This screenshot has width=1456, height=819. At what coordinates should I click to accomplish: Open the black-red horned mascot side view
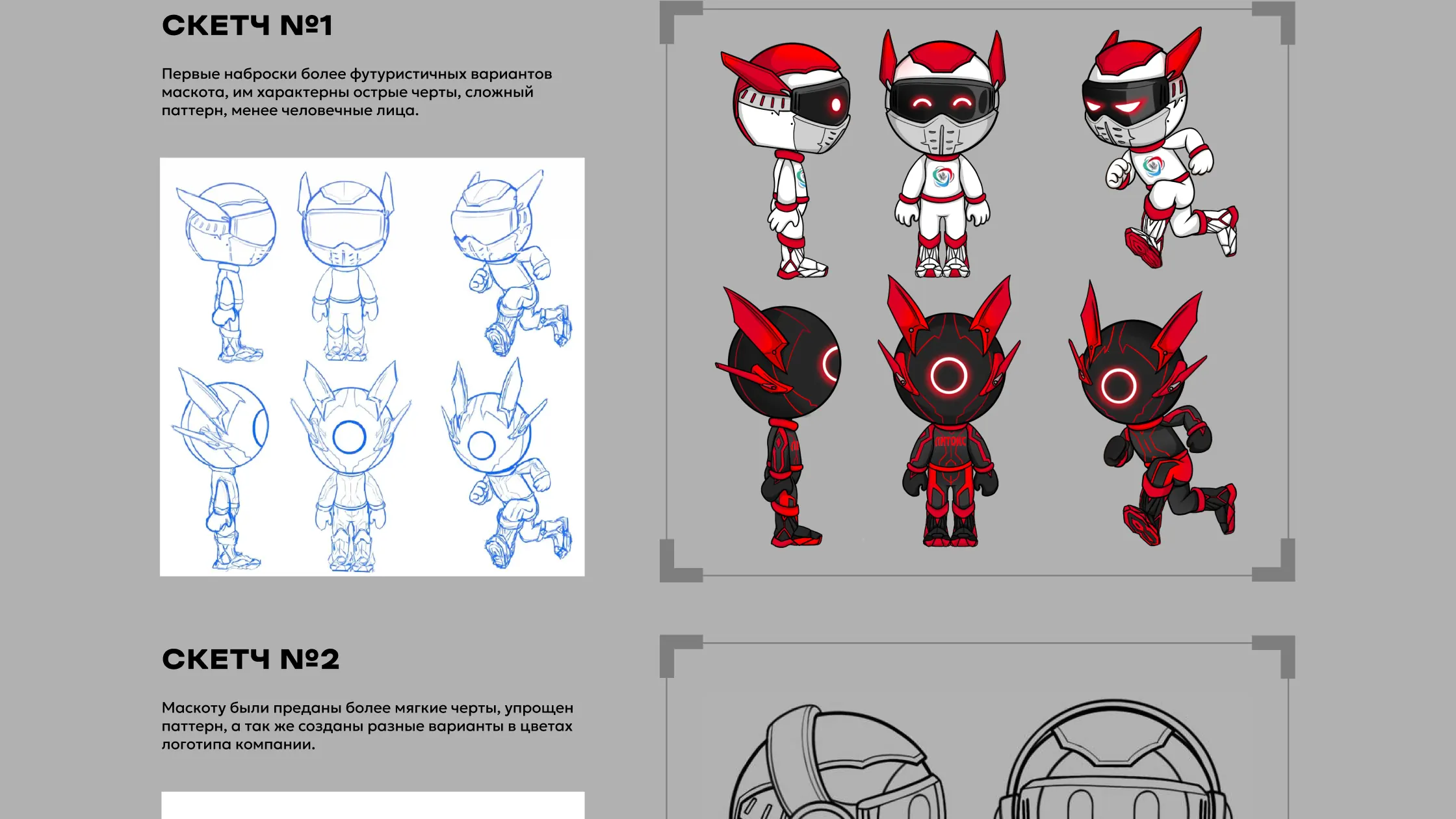tap(777, 416)
